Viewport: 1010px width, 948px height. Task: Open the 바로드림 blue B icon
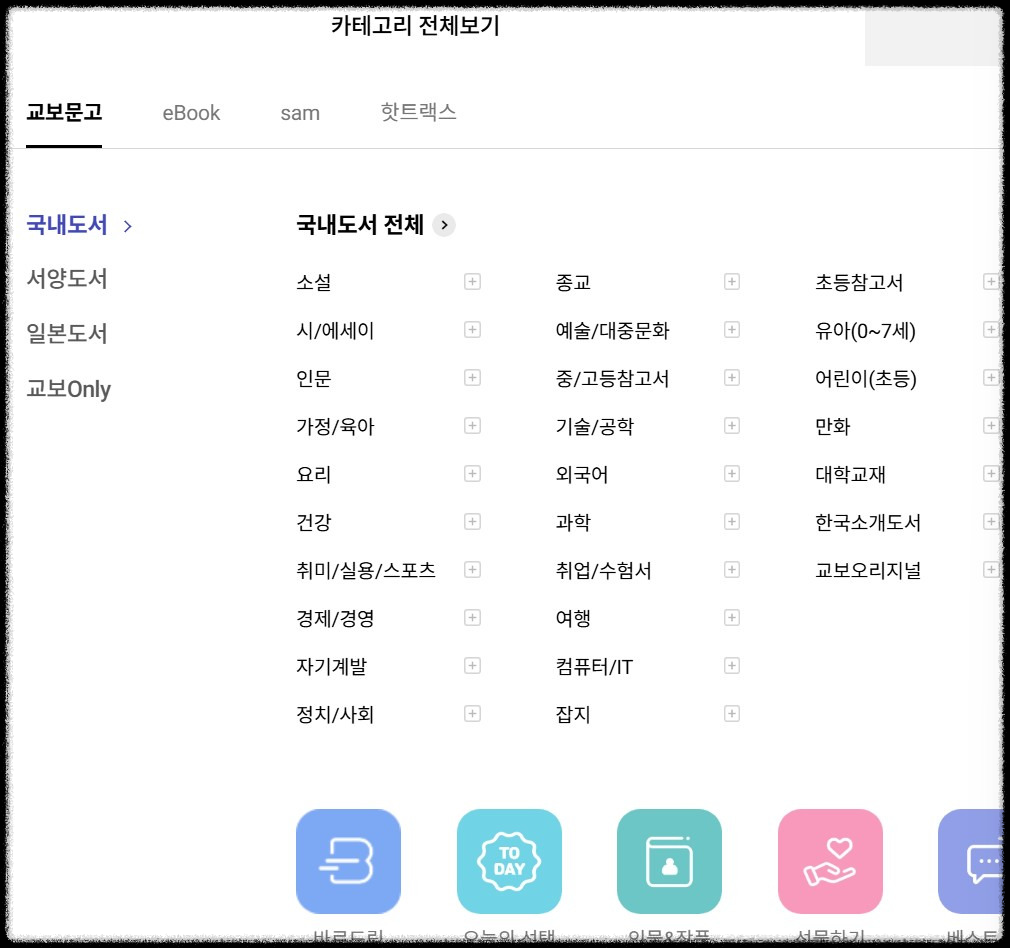(348, 861)
